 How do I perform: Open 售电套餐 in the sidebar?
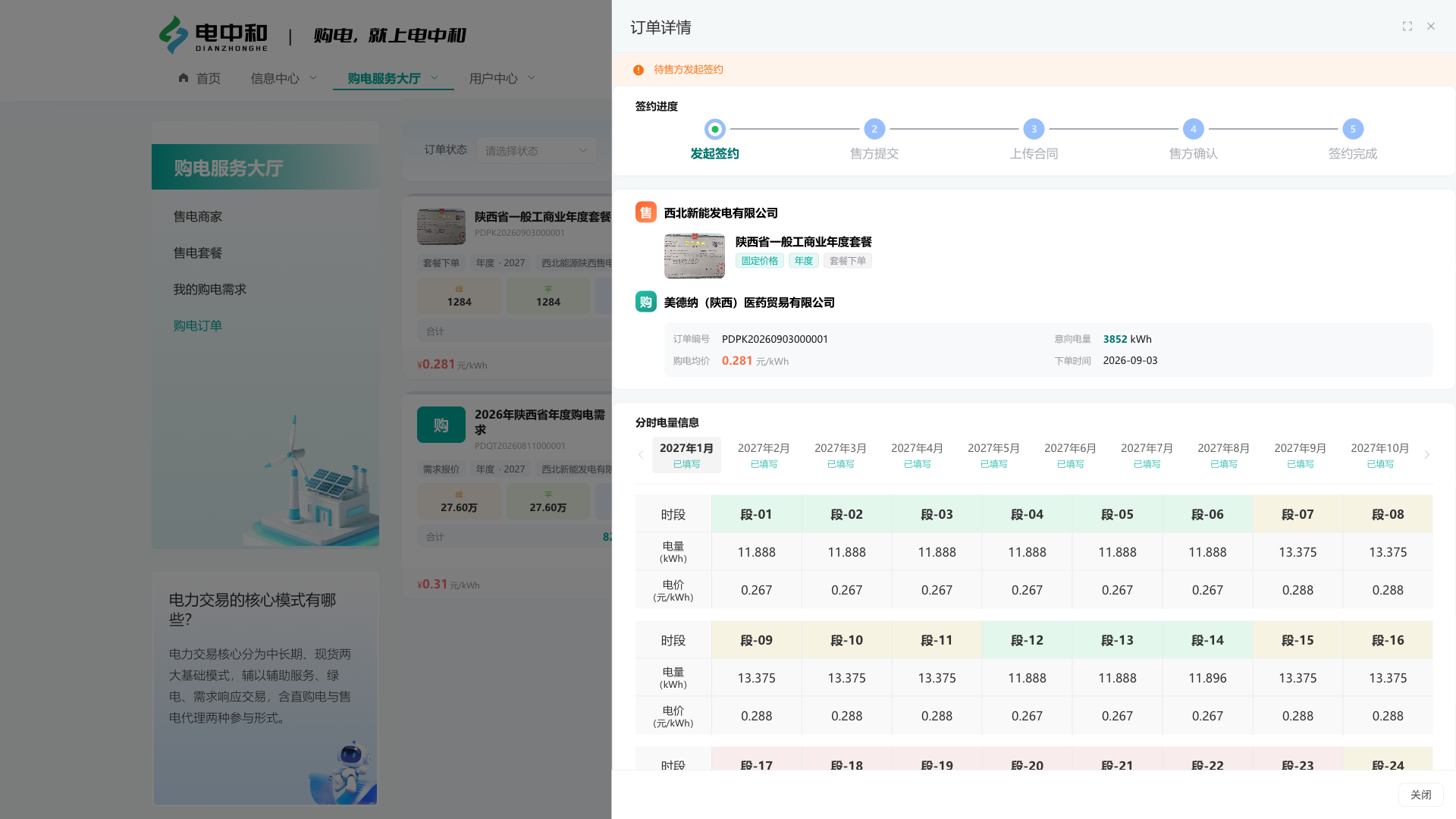(198, 253)
